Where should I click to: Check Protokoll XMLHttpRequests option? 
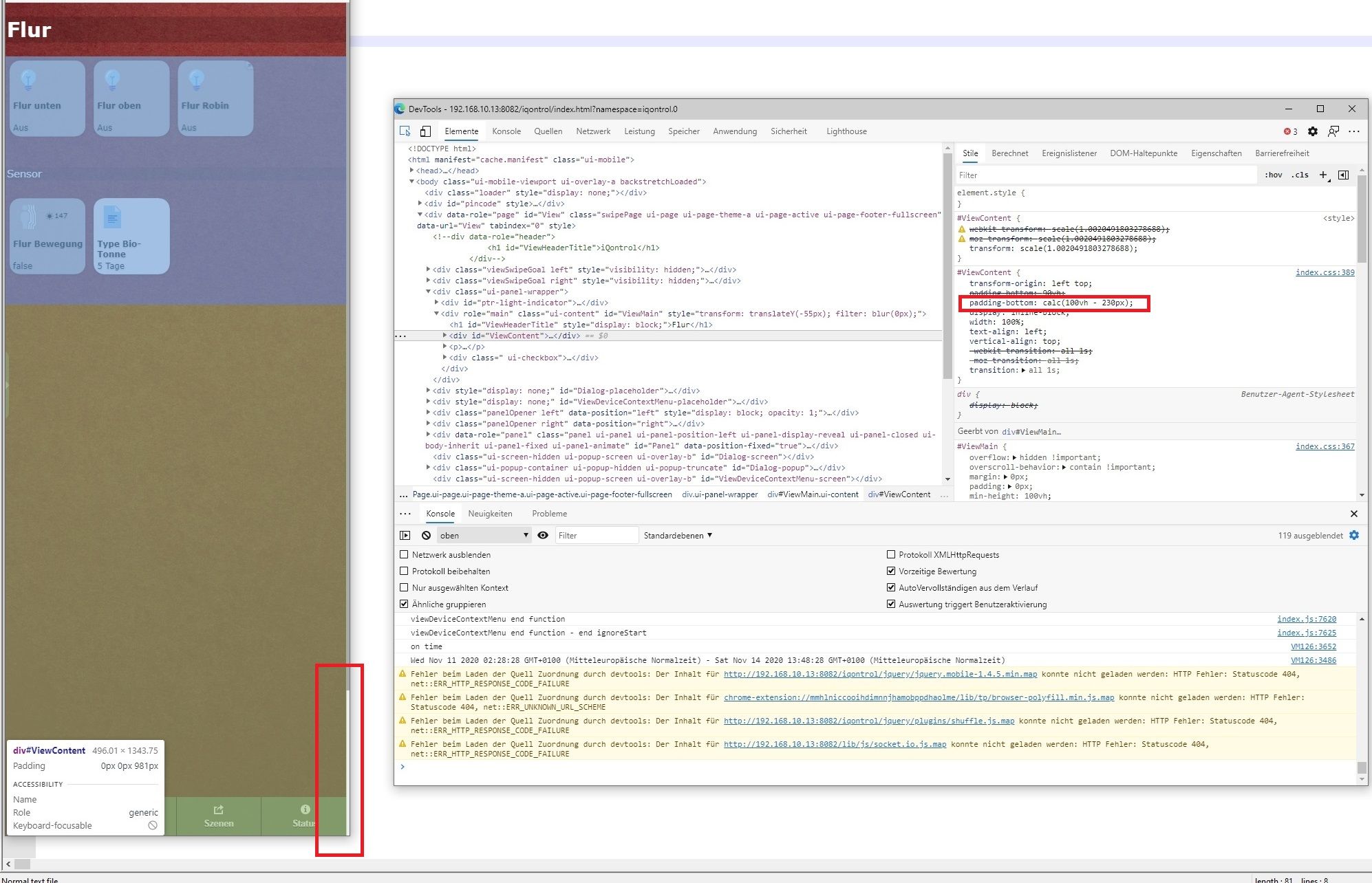point(891,554)
